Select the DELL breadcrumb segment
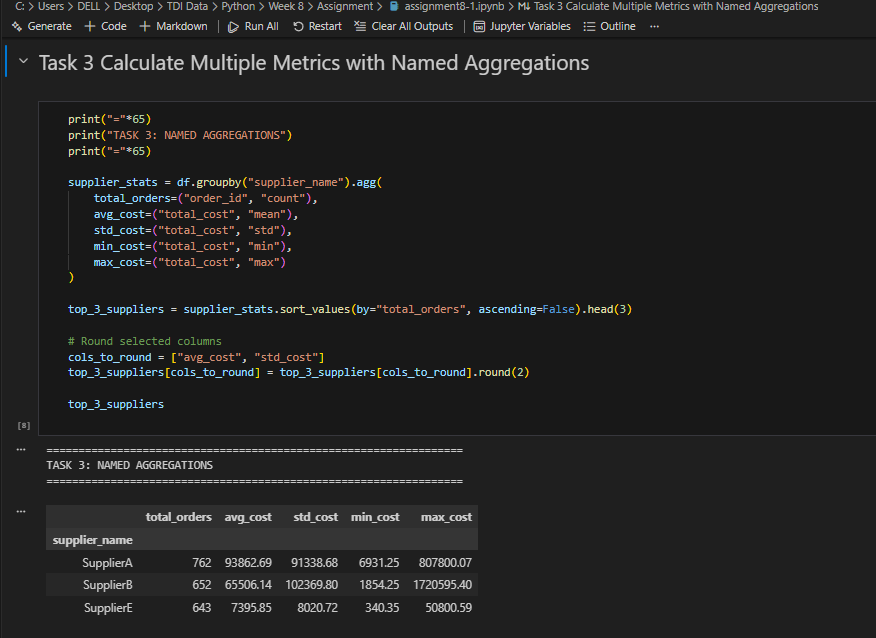This screenshot has height=638, width=876. click(88, 6)
